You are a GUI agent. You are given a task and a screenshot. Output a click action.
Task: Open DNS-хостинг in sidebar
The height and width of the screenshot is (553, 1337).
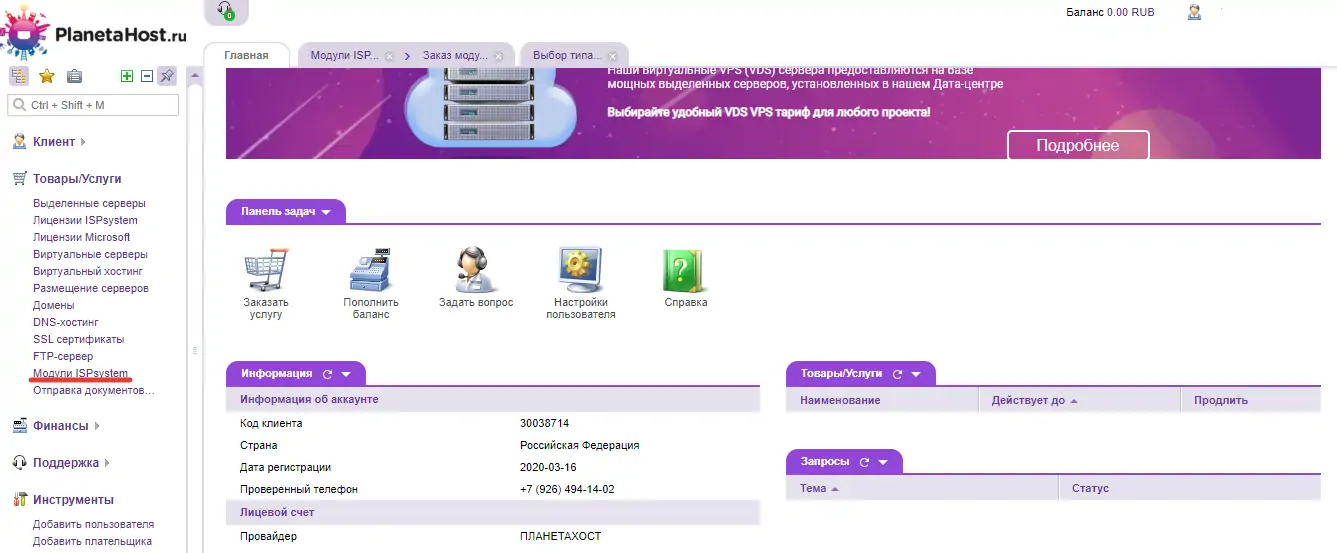[66, 322]
